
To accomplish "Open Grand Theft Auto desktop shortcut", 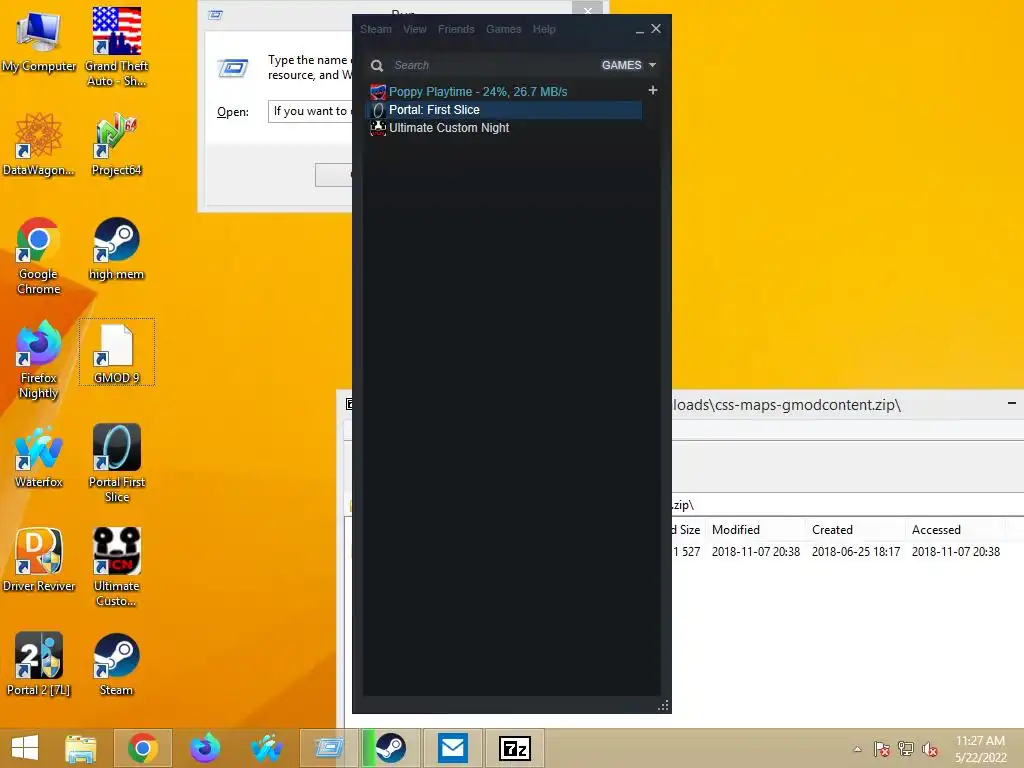I will 116,47.
